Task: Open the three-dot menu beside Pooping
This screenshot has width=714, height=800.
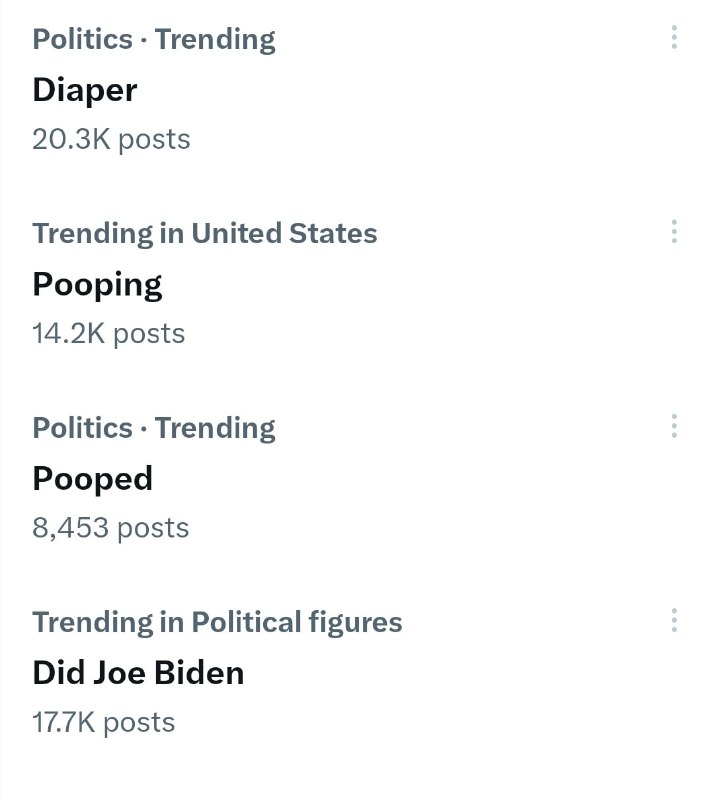Action: coord(675,232)
